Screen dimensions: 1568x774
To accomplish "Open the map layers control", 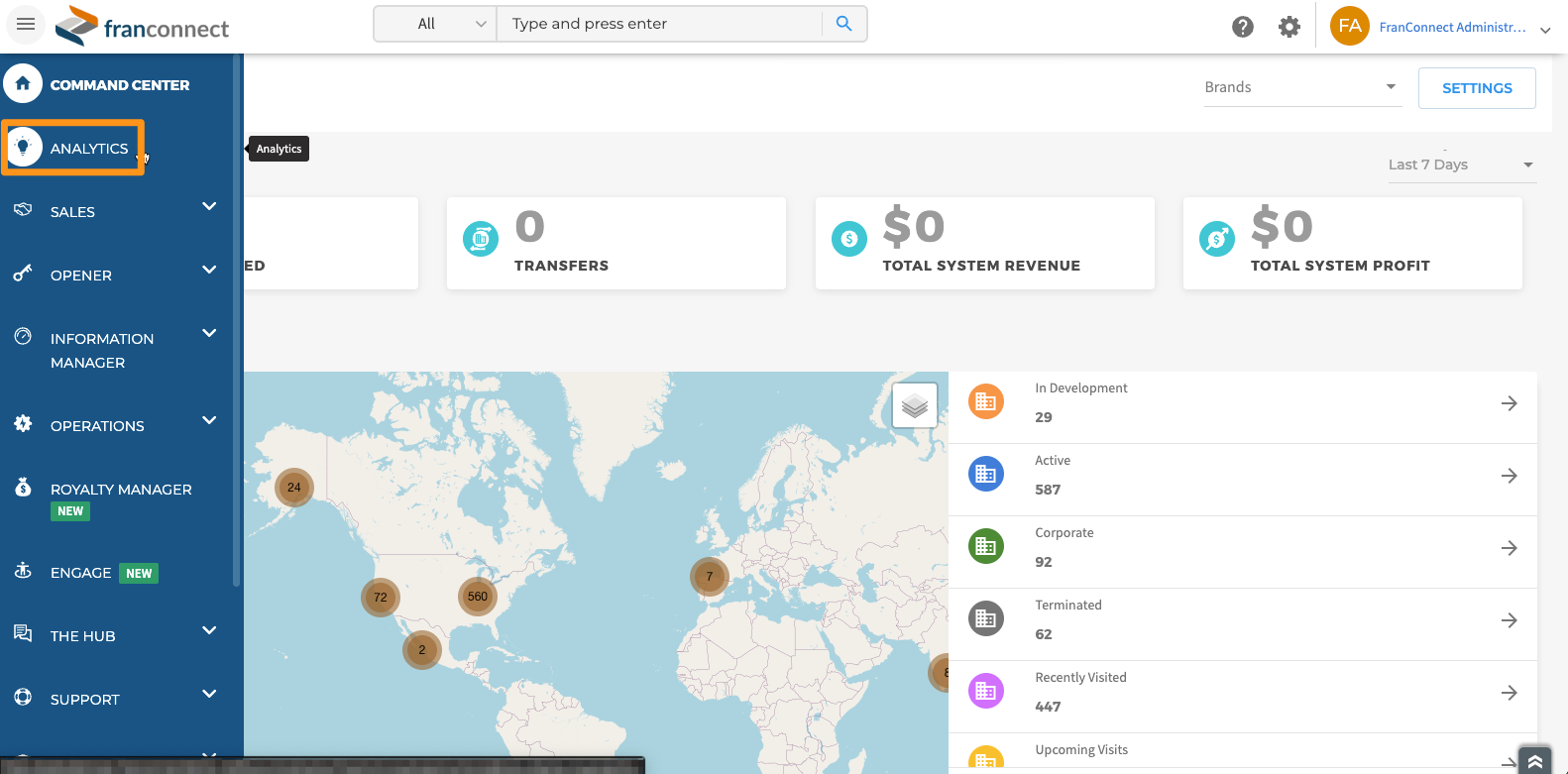I will coord(915,405).
